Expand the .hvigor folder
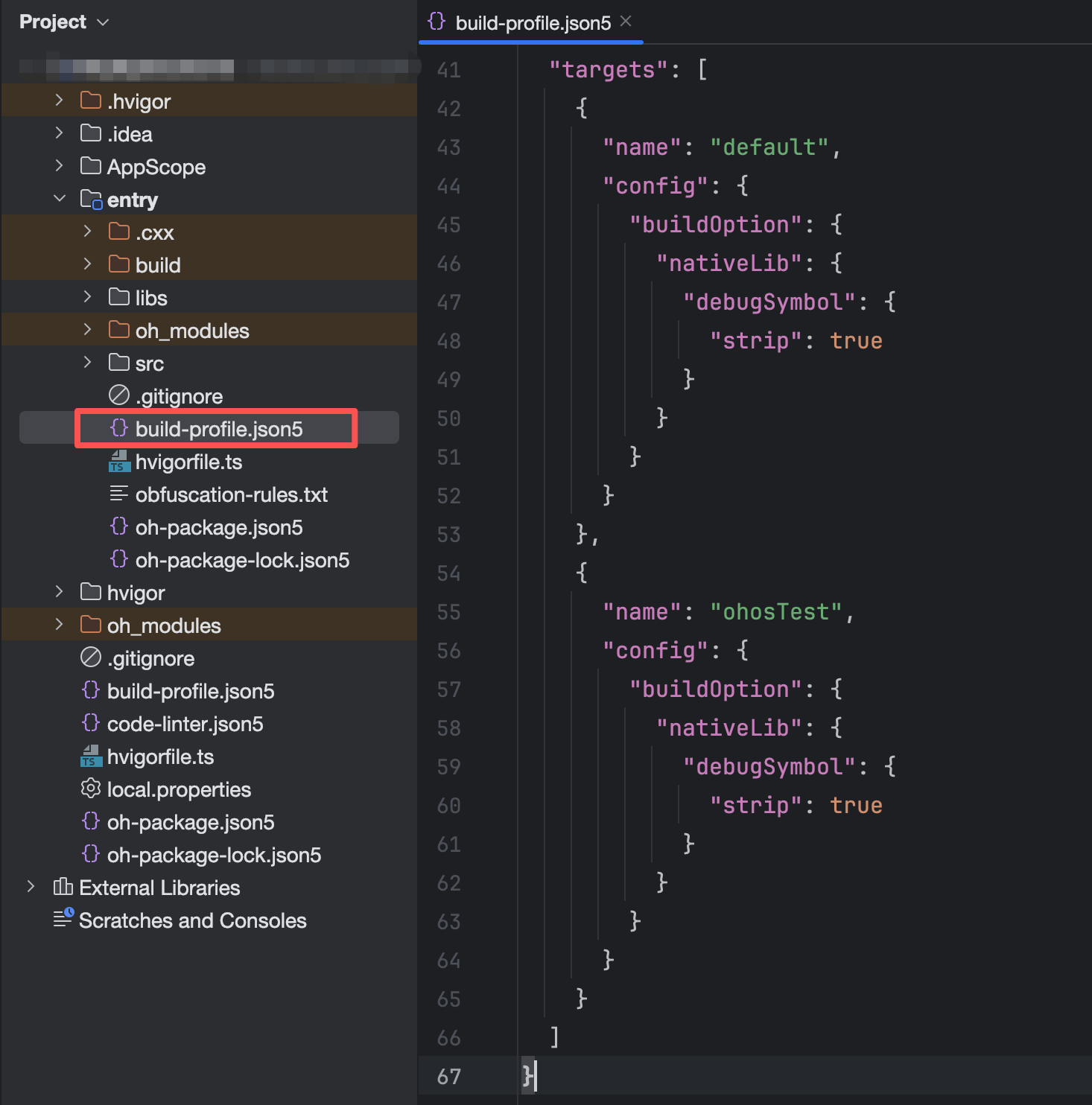The image size is (1092, 1105). click(60, 101)
